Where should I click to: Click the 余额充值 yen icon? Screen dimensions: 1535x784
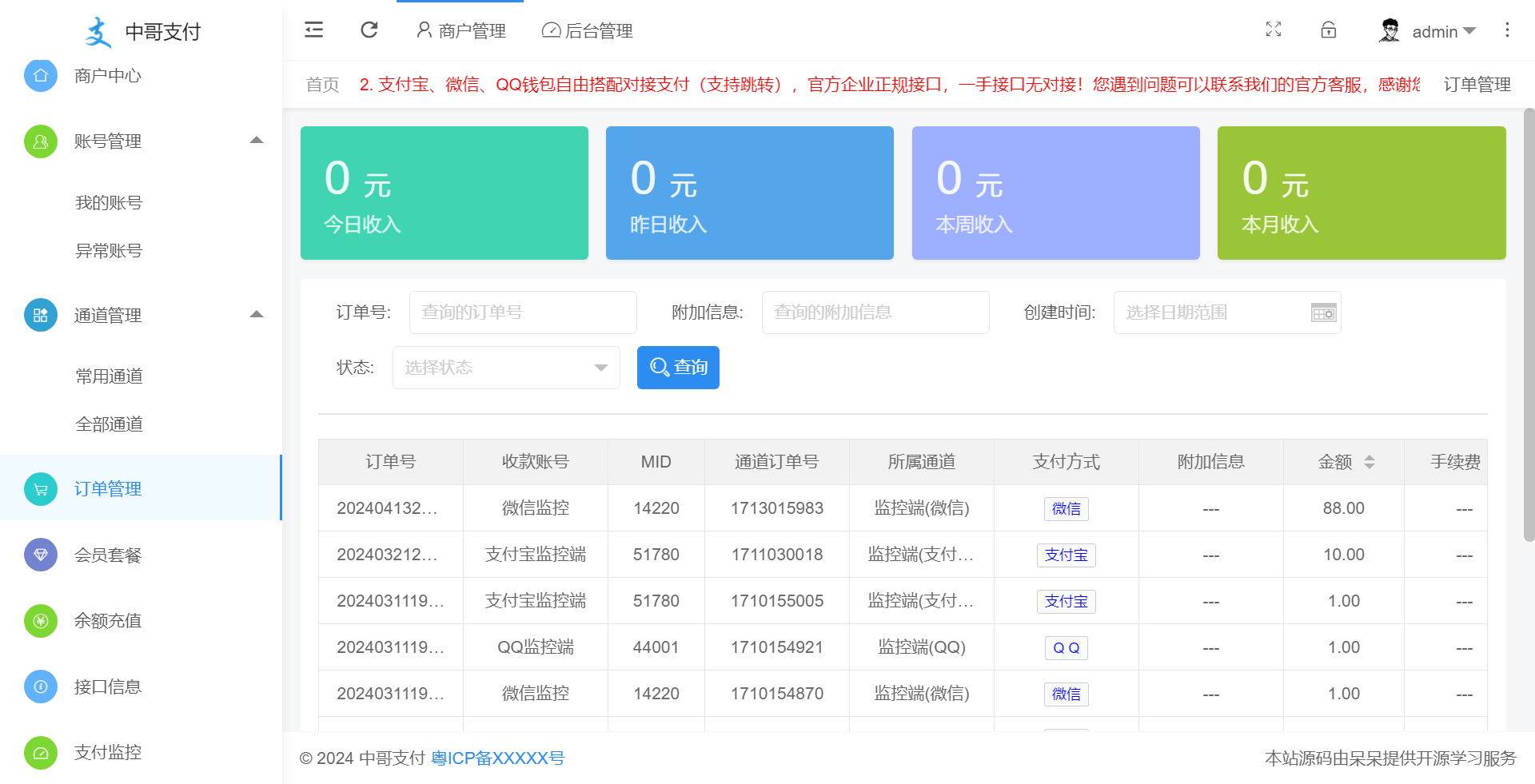(41, 621)
